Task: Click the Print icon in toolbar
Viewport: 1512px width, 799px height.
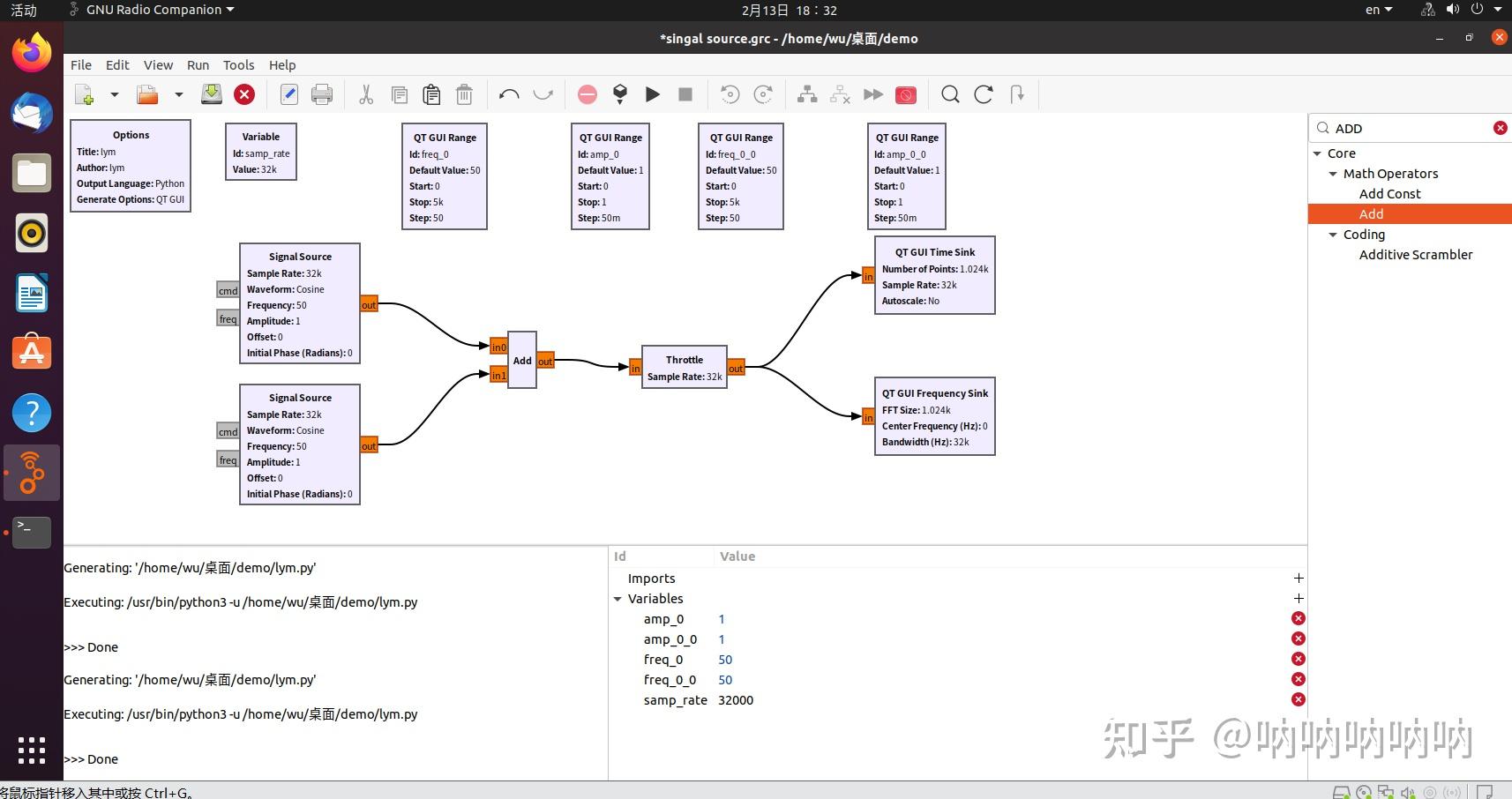Action: pyautogui.click(x=322, y=94)
